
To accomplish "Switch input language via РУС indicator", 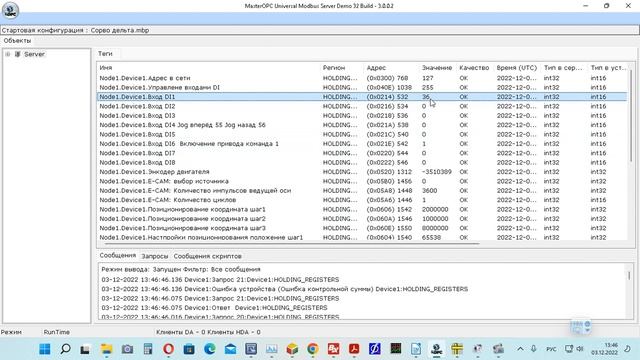I will (551, 349).
